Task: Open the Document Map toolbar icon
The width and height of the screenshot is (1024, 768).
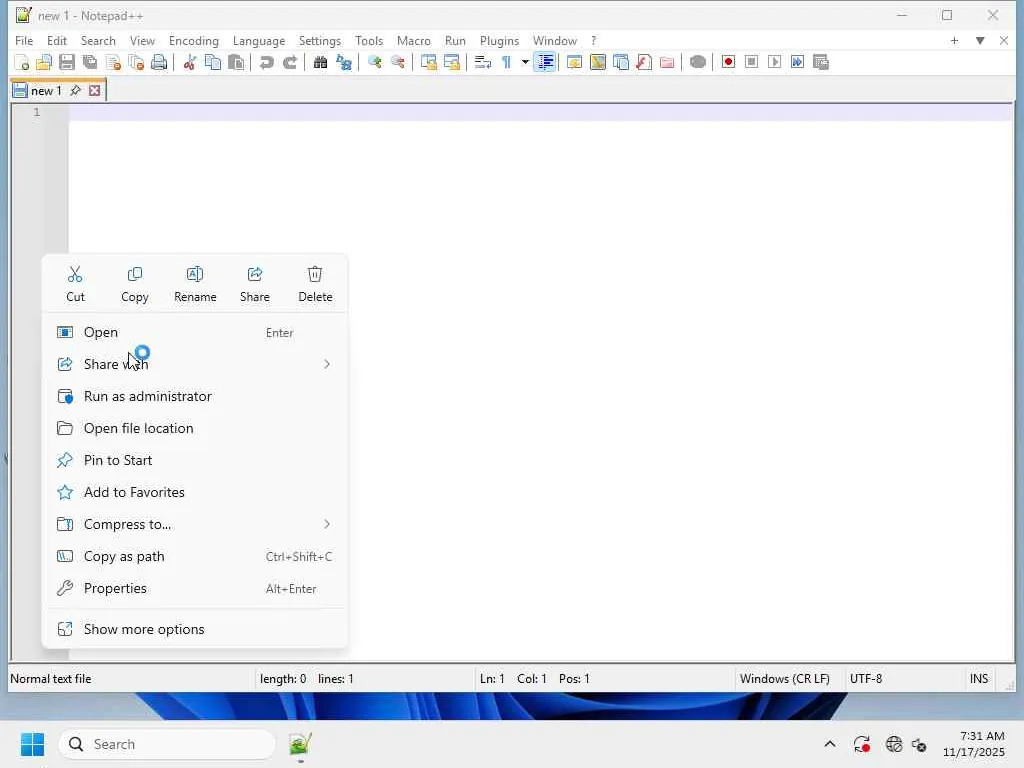Action: tap(598, 63)
